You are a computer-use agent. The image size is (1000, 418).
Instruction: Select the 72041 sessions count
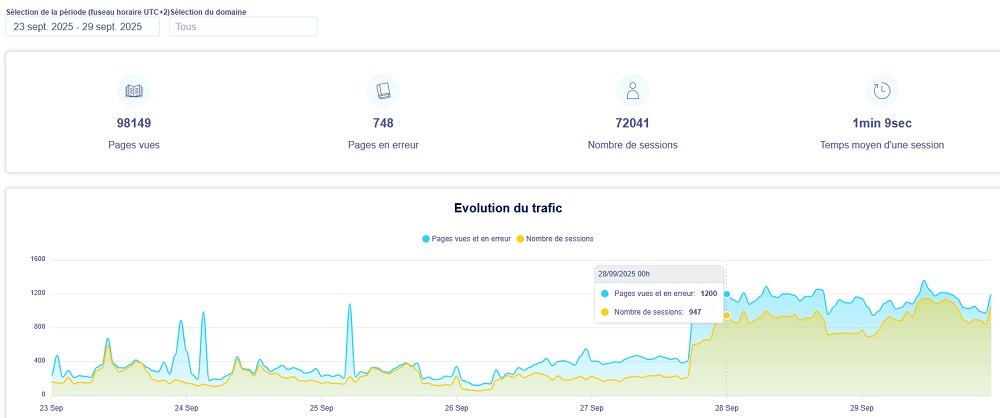(x=632, y=124)
